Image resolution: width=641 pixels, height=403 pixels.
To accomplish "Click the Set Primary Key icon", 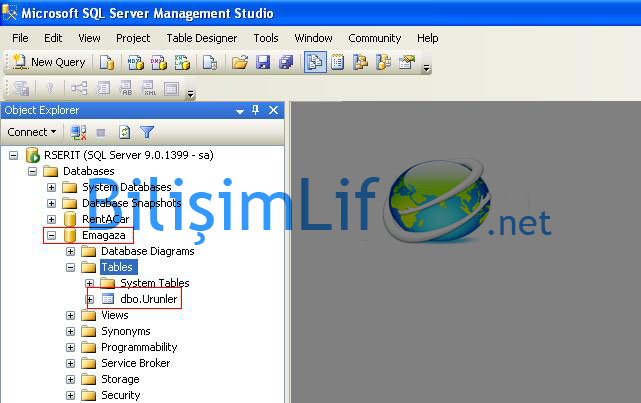I will coord(50,88).
